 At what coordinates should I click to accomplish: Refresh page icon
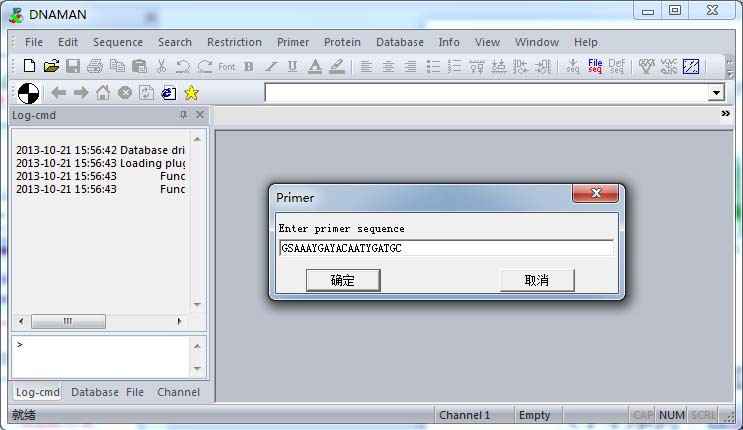[x=146, y=92]
